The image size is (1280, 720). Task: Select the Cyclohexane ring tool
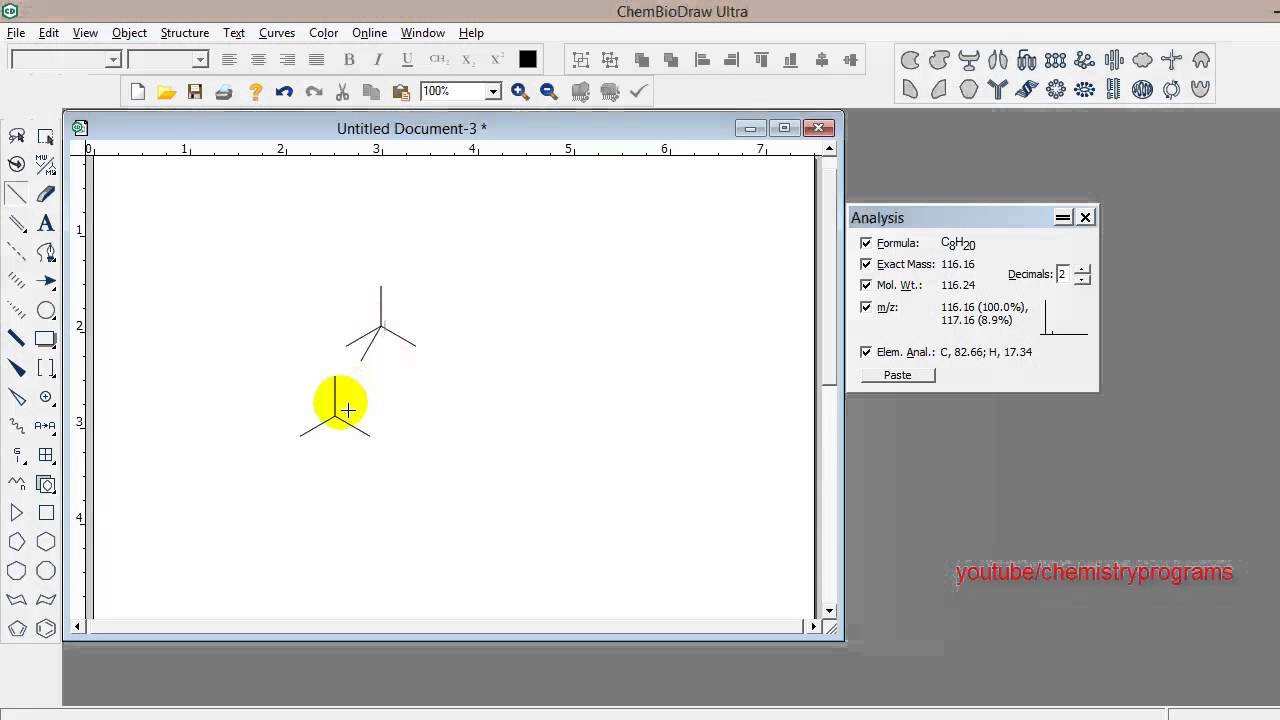(46, 542)
